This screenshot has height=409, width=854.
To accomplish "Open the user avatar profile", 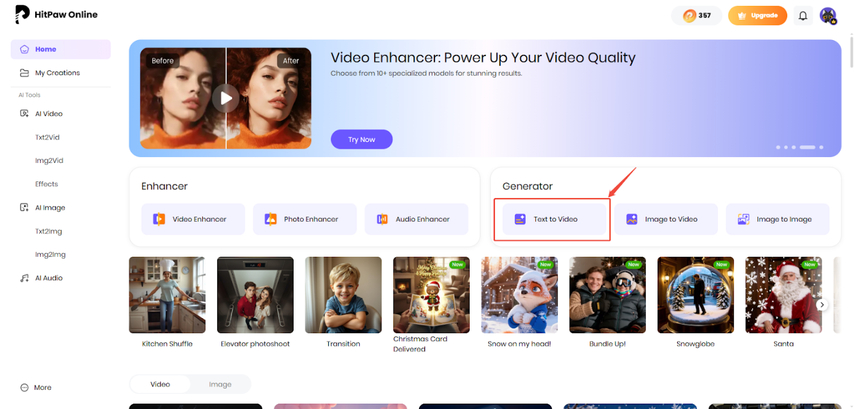I will (828, 15).
